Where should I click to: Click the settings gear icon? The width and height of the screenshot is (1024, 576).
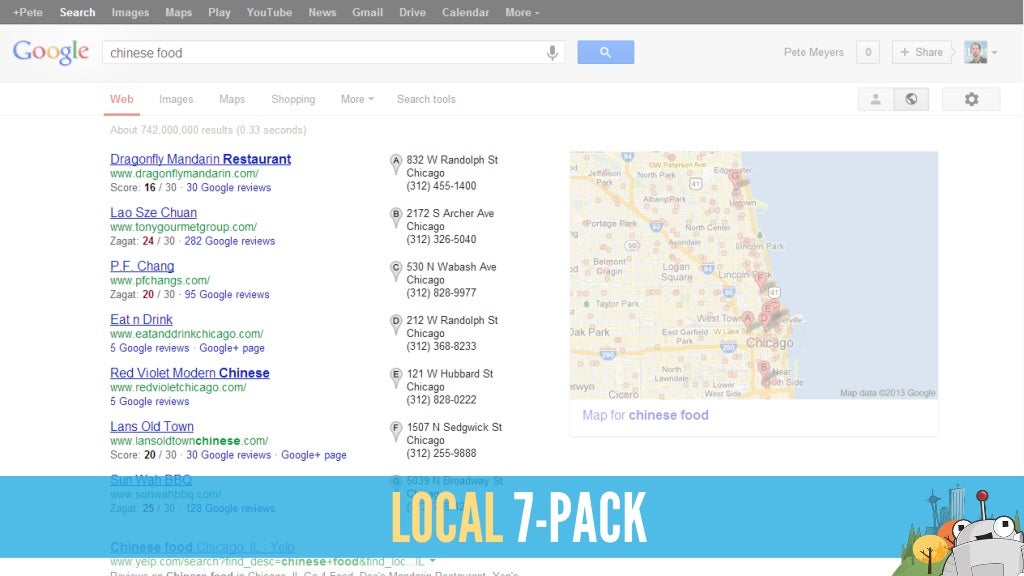[x=971, y=99]
